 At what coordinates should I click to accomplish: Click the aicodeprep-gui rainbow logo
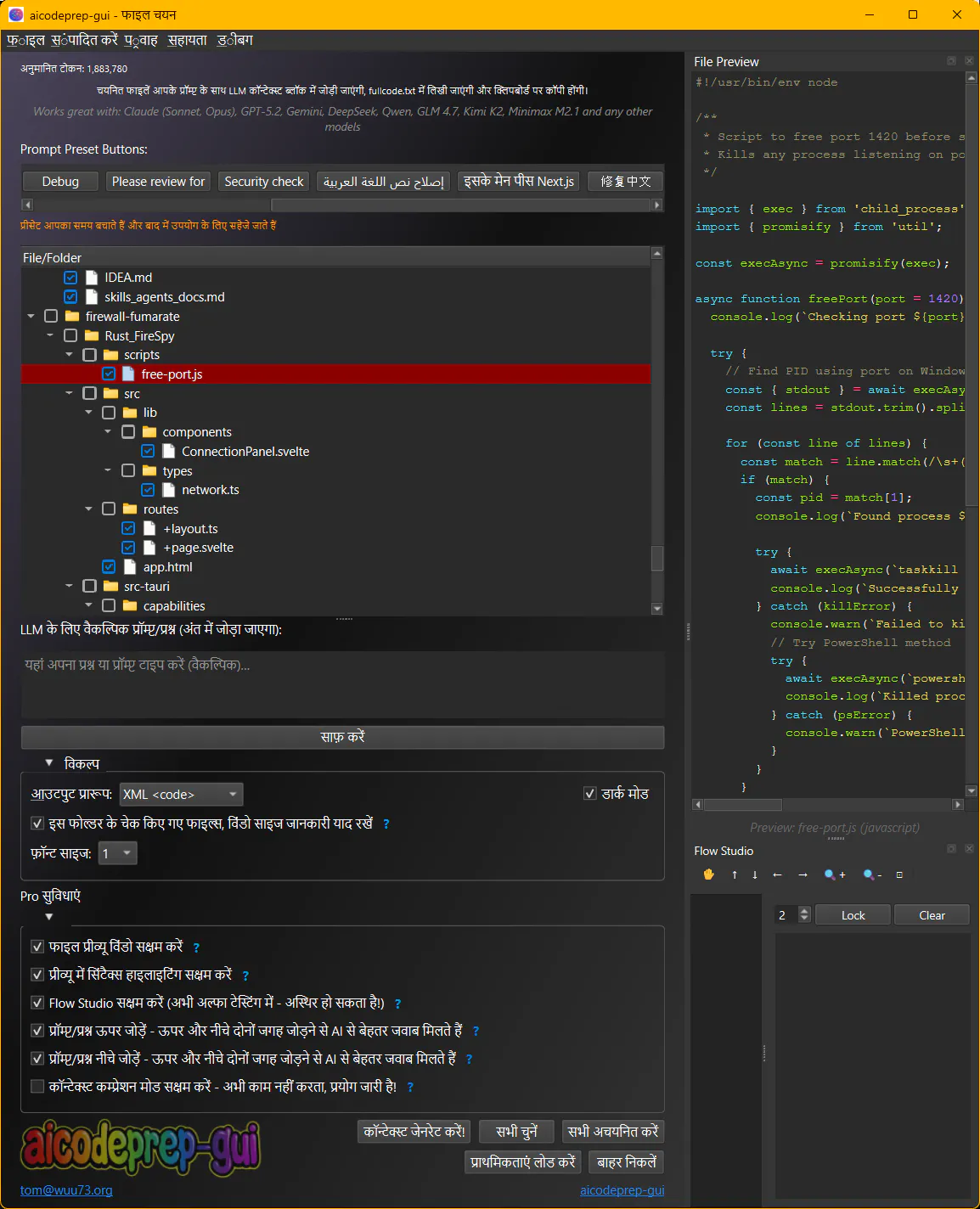point(140,1147)
